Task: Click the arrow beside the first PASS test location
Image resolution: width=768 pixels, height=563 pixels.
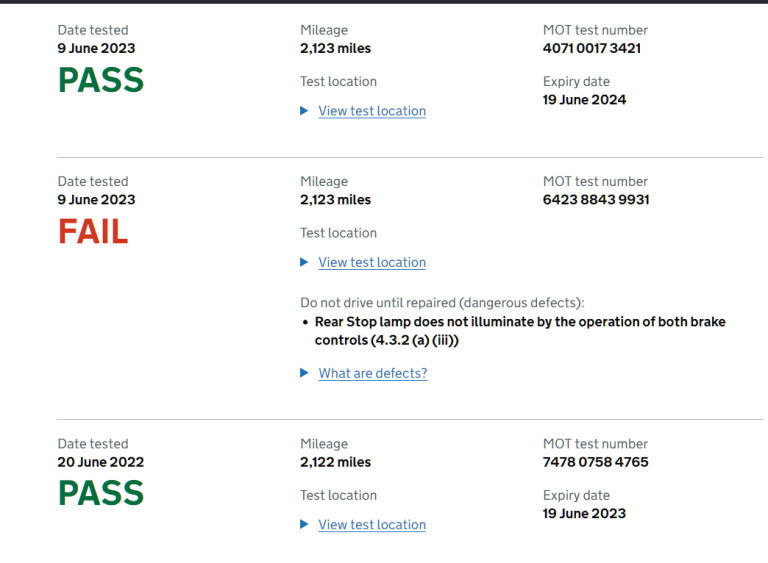Action: pos(305,111)
